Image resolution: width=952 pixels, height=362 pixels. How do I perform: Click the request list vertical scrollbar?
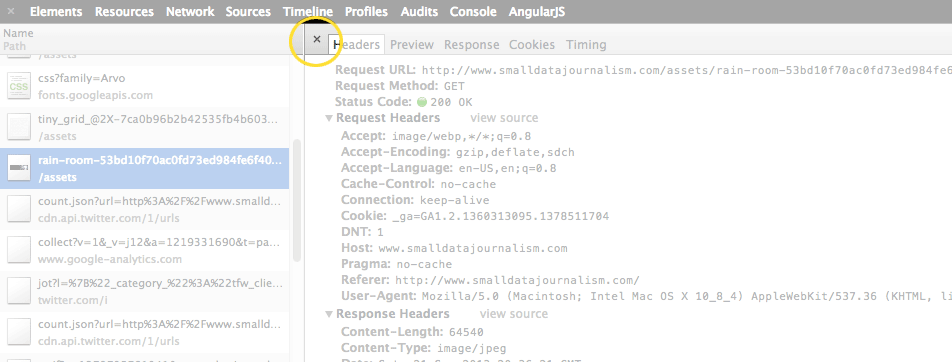click(x=296, y=201)
